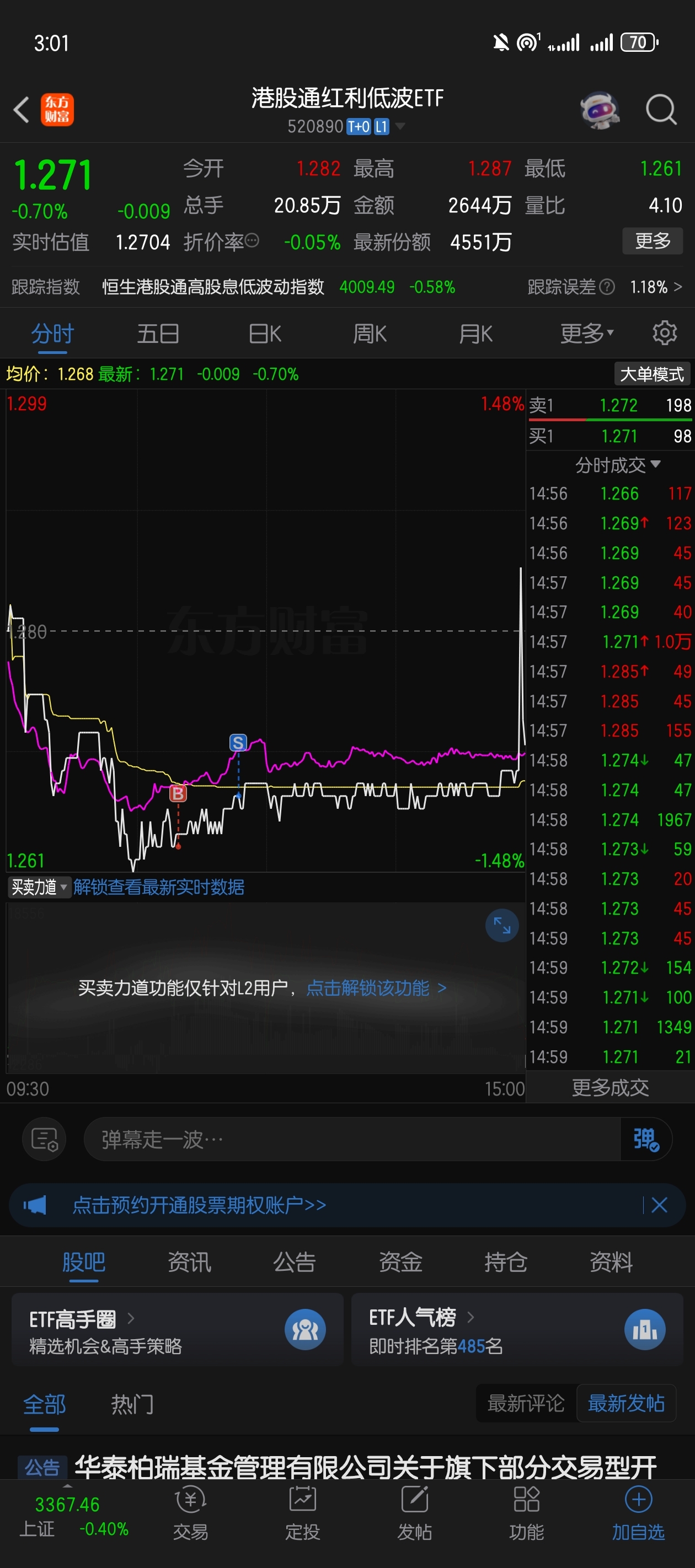Expand the stock code 520890 dropdown
This screenshot has width=695, height=1568.
point(400,126)
